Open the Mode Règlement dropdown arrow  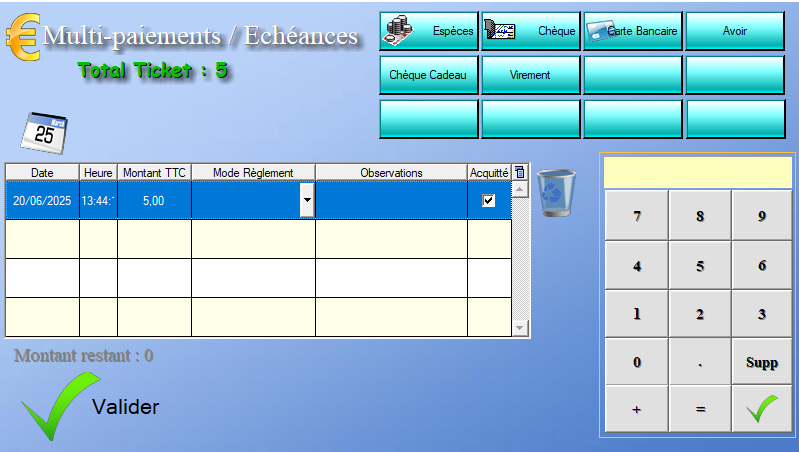307,200
